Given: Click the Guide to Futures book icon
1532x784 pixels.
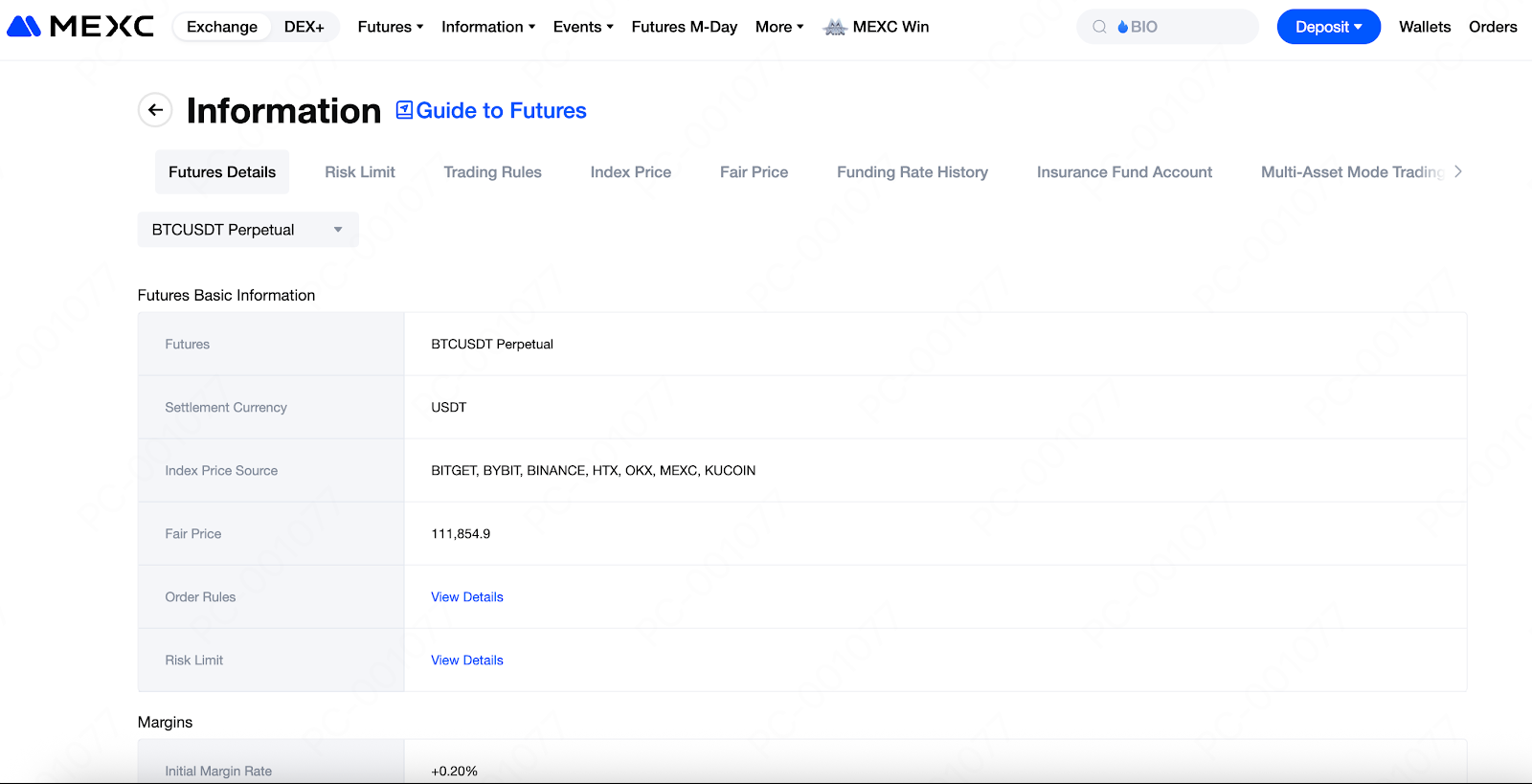Looking at the screenshot, I should [405, 110].
